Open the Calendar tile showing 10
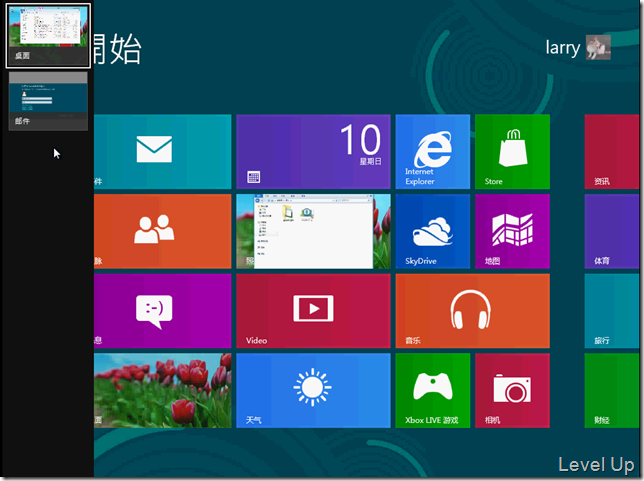This screenshot has height=481, width=644. (313, 152)
